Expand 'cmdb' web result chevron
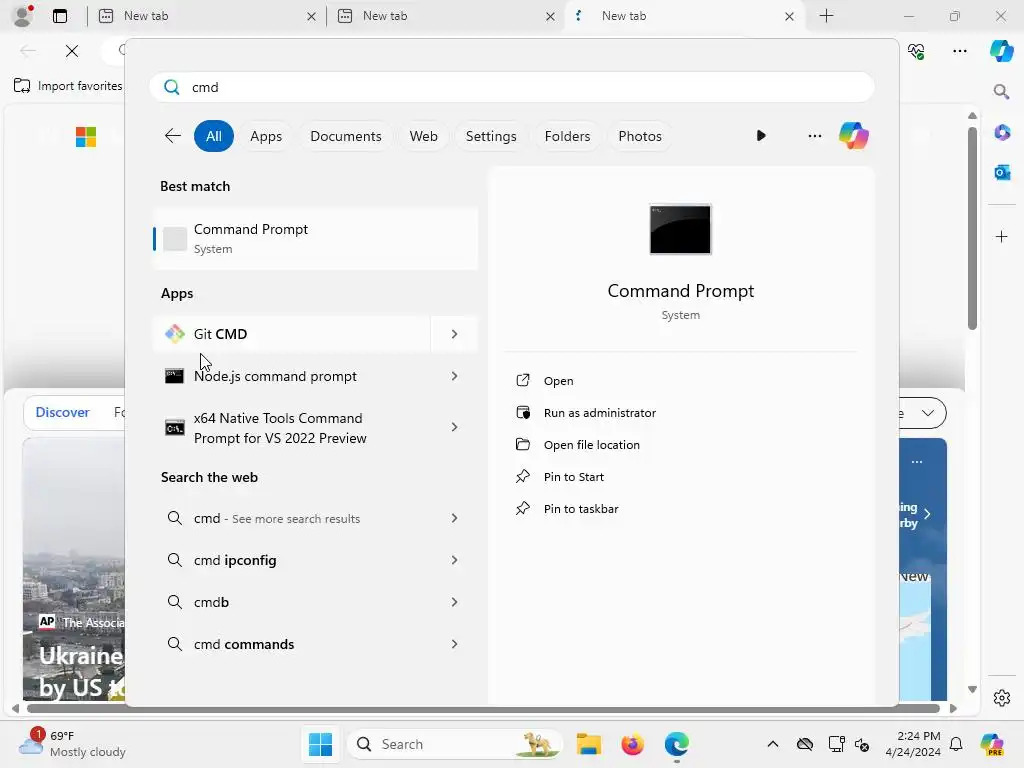This screenshot has width=1024, height=768. [x=455, y=602]
